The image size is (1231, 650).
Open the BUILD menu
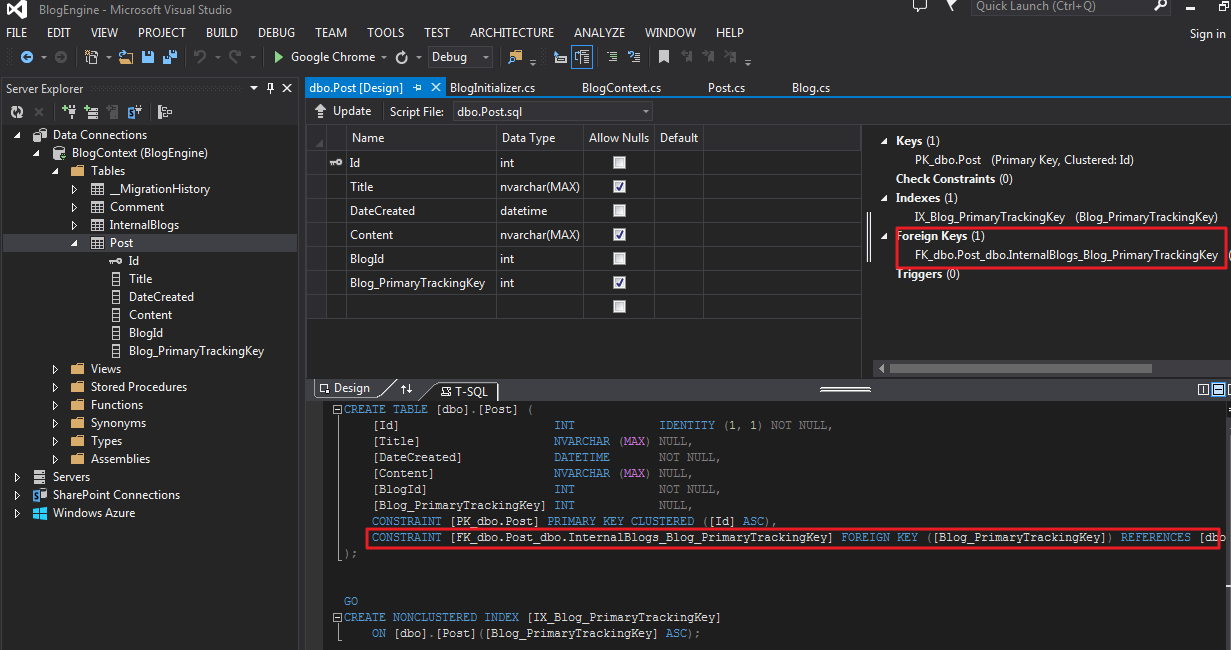(x=221, y=33)
